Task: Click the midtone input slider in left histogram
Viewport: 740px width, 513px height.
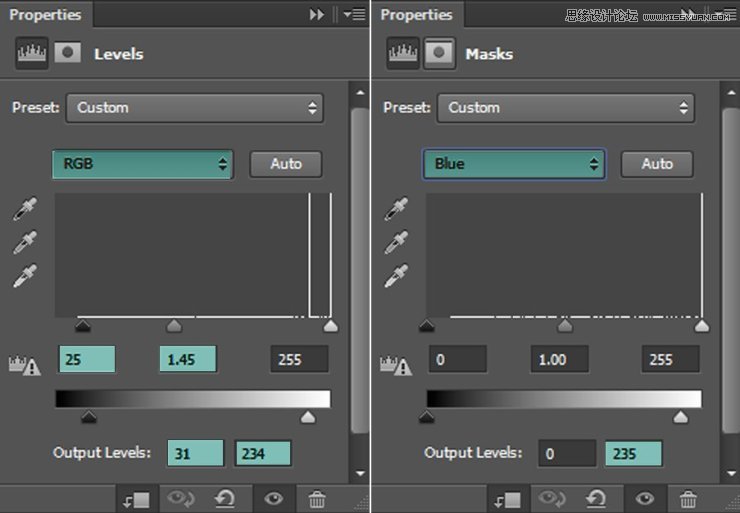Action: coord(174,326)
